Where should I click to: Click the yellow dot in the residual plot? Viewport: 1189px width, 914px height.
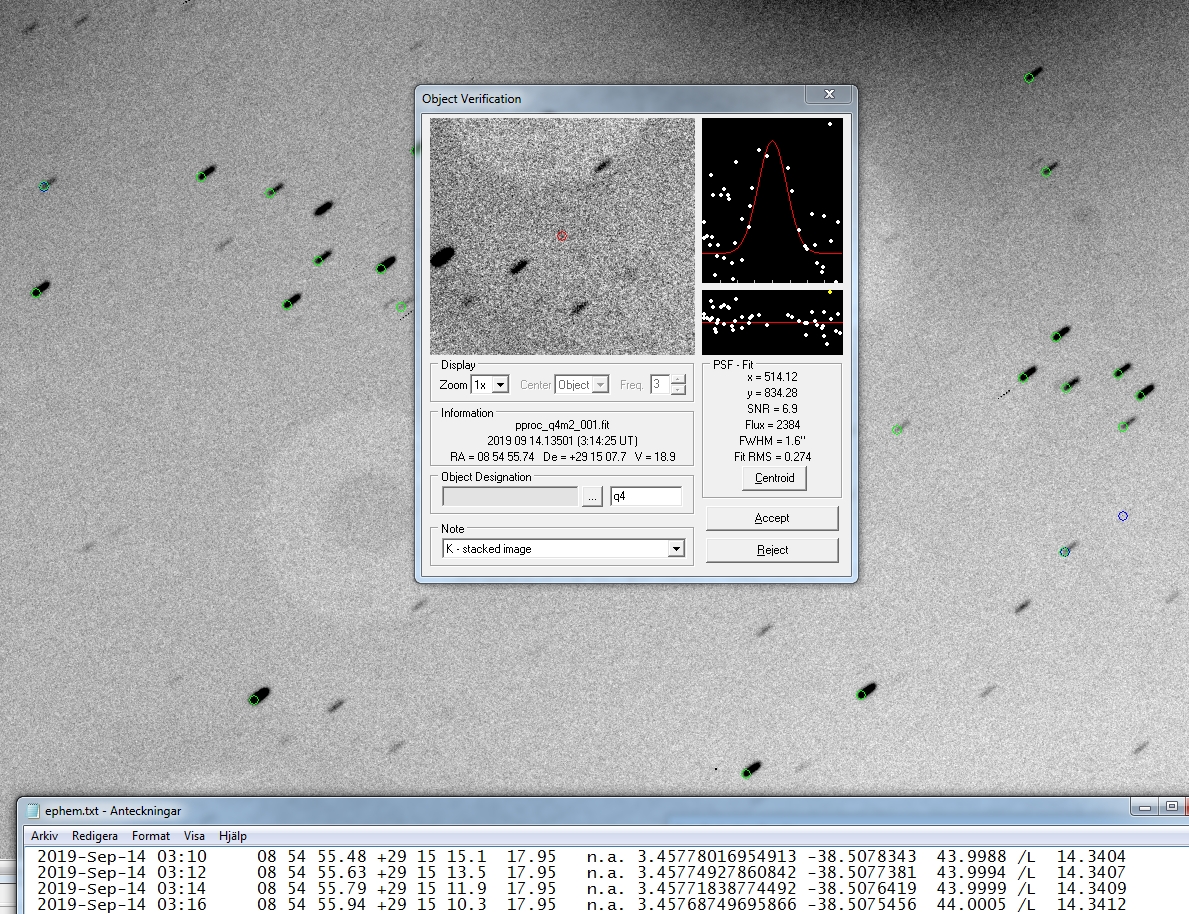pyautogui.click(x=830, y=292)
